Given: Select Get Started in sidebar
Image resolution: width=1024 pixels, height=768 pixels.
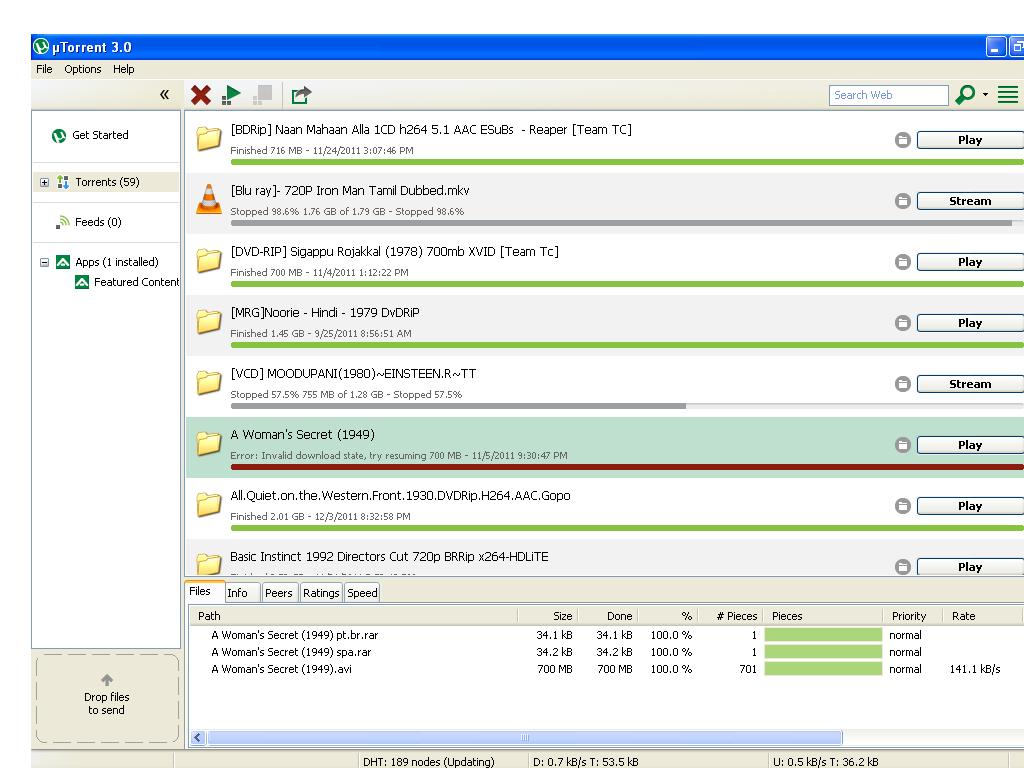Looking at the screenshot, I should (x=100, y=135).
